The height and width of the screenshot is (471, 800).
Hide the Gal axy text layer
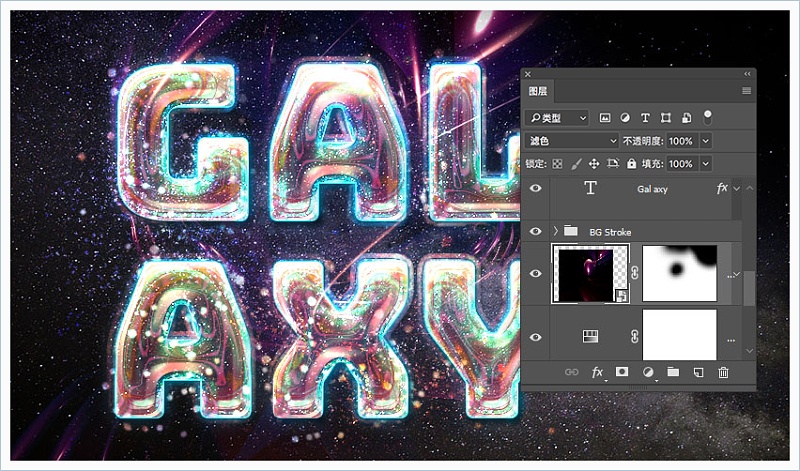pos(536,189)
